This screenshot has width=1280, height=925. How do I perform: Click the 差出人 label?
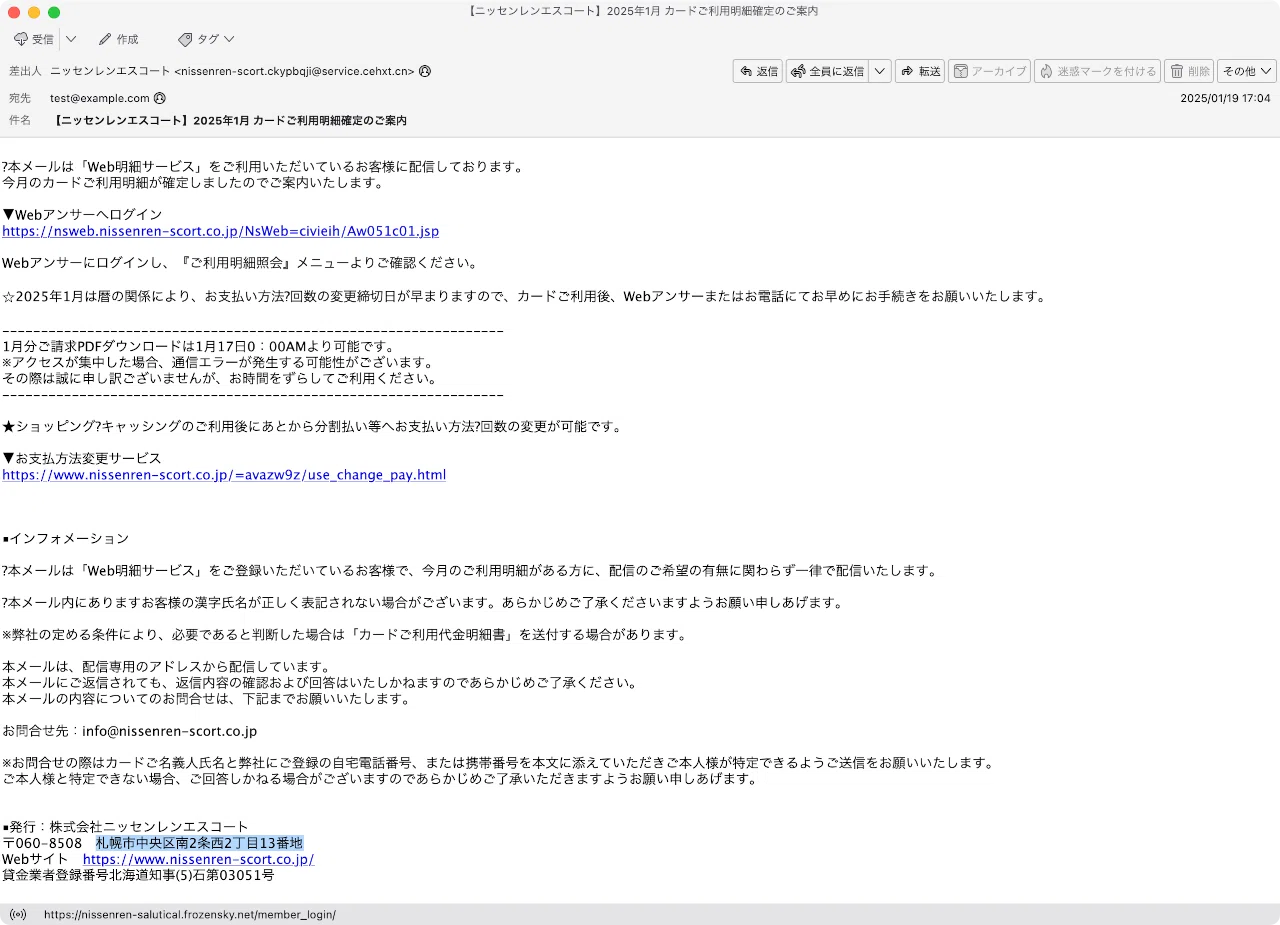pos(25,71)
